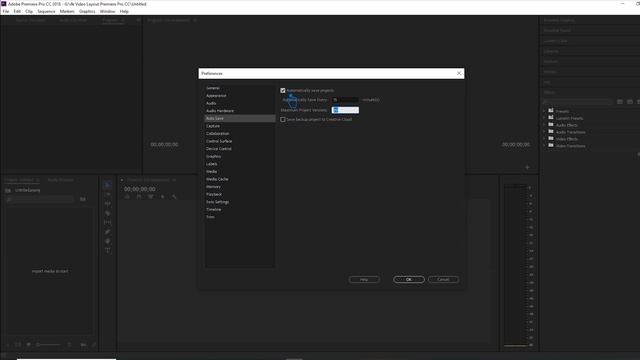This screenshot has width=640, height=360.
Task: Create new search bin from query
Action: point(83,199)
